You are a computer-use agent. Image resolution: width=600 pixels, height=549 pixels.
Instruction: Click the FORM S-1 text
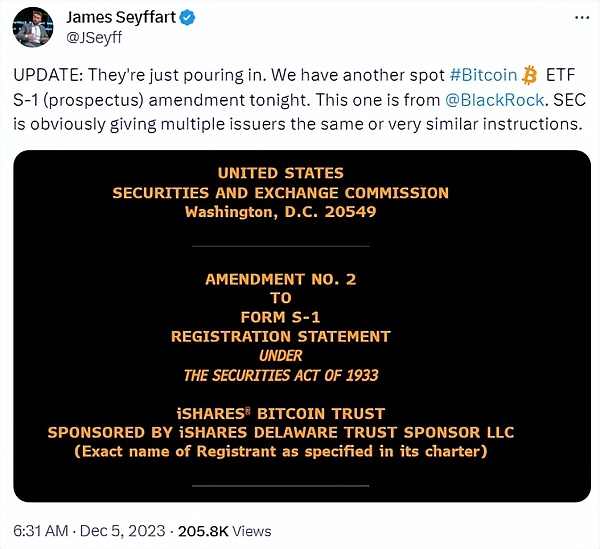(x=280, y=317)
